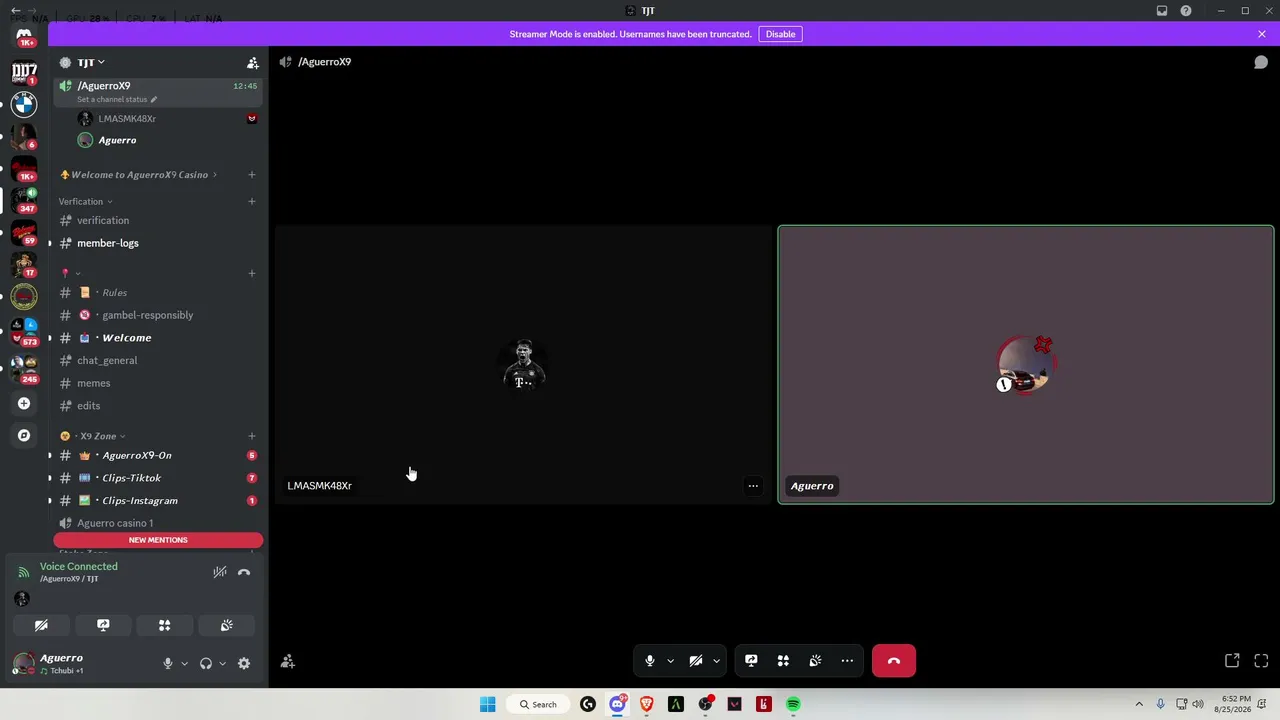This screenshot has height=720, width=1280.
Task: Invite members to the TJT server
Action: tap(253, 63)
